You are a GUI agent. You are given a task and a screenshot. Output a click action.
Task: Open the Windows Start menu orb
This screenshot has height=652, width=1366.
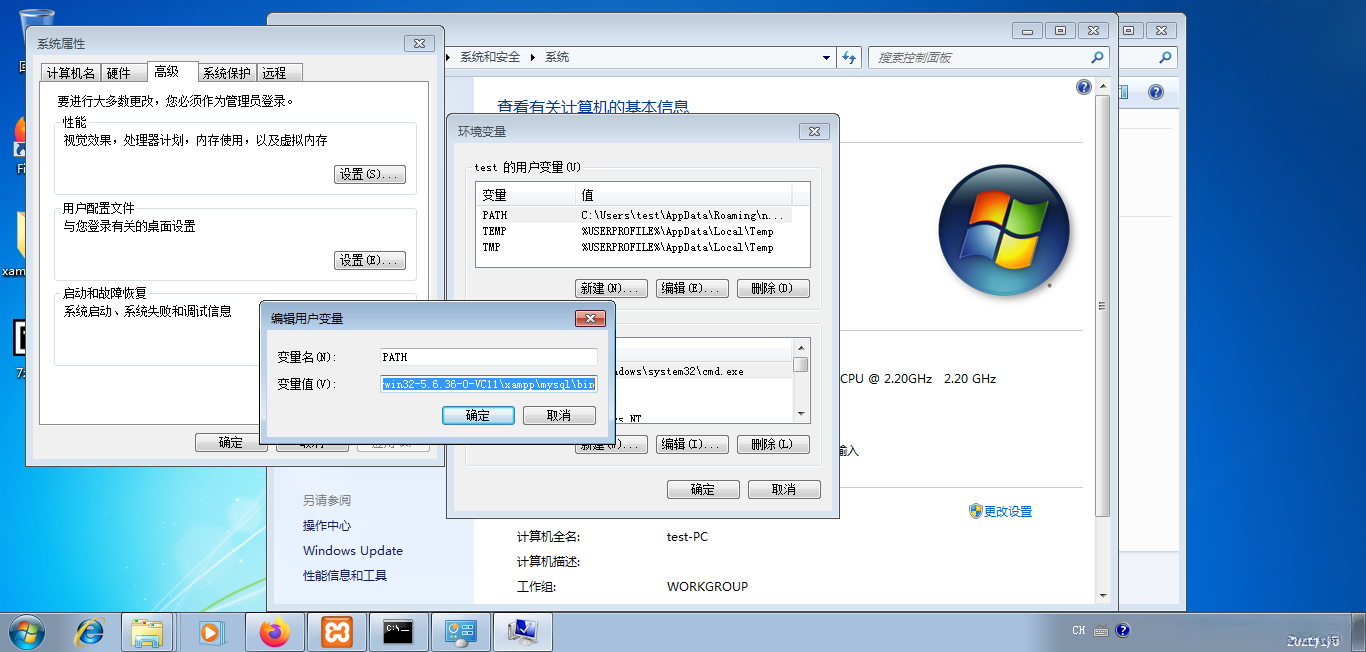pos(26,632)
